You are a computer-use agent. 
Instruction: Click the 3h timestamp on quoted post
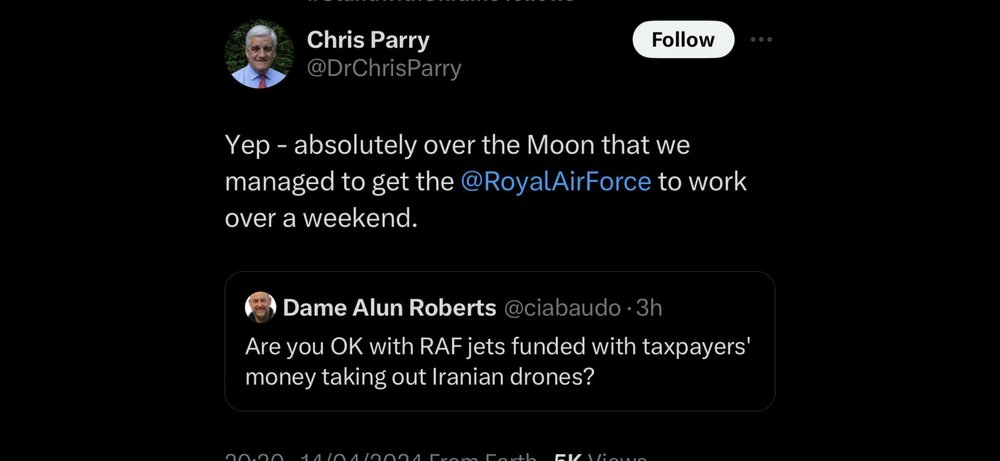tap(650, 308)
